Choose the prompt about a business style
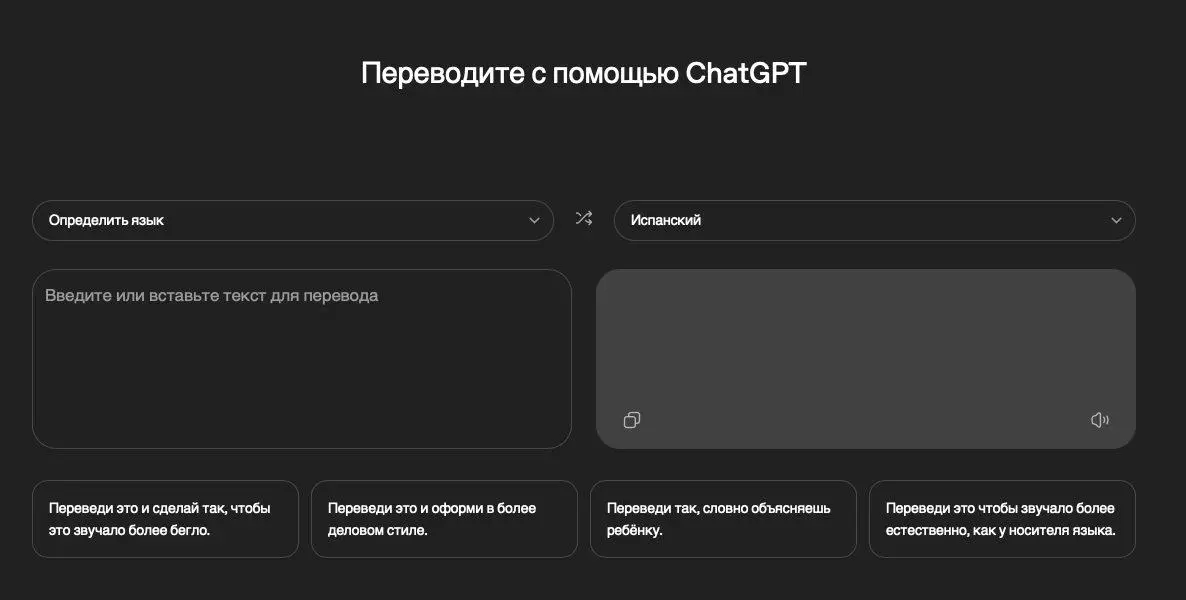The height and width of the screenshot is (600, 1186). point(444,519)
